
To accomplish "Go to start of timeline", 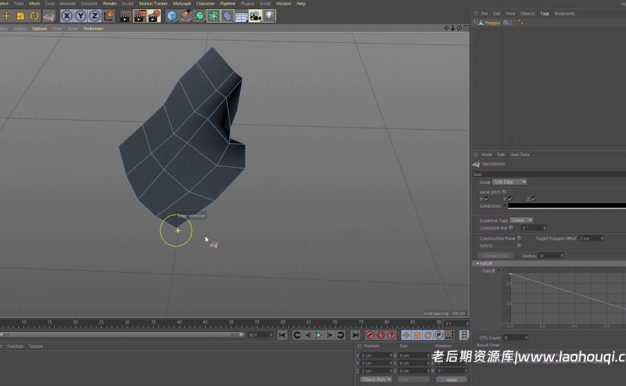I will click(282, 335).
